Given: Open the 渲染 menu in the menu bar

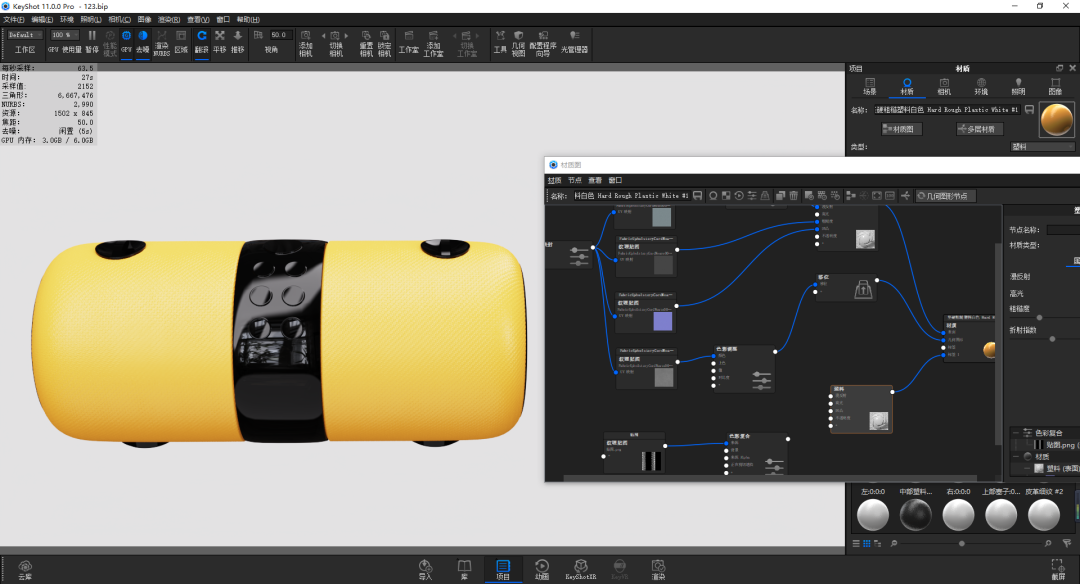Looking at the screenshot, I should [169, 19].
